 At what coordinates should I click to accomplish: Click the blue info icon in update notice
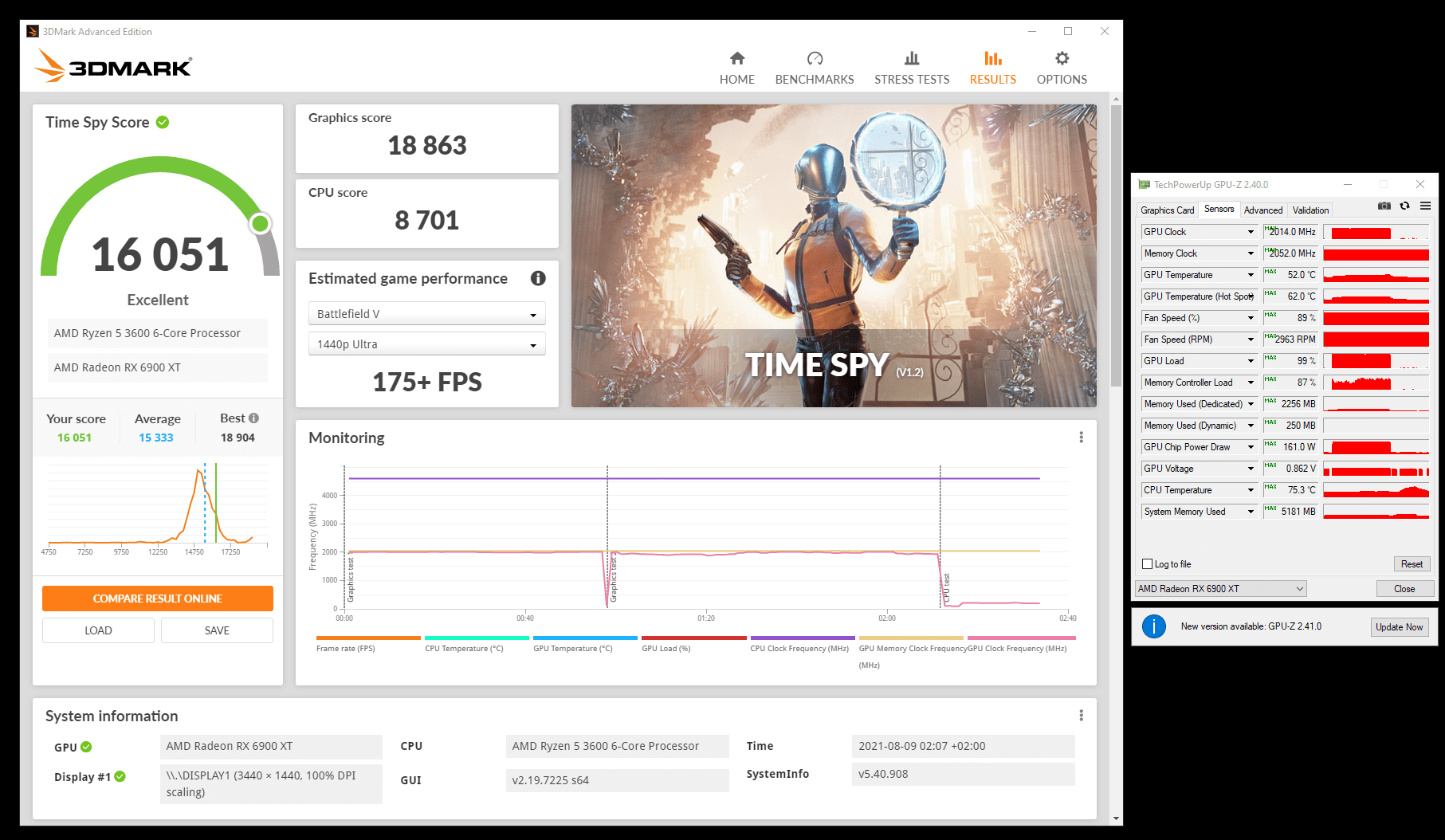[x=1154, y=626]
